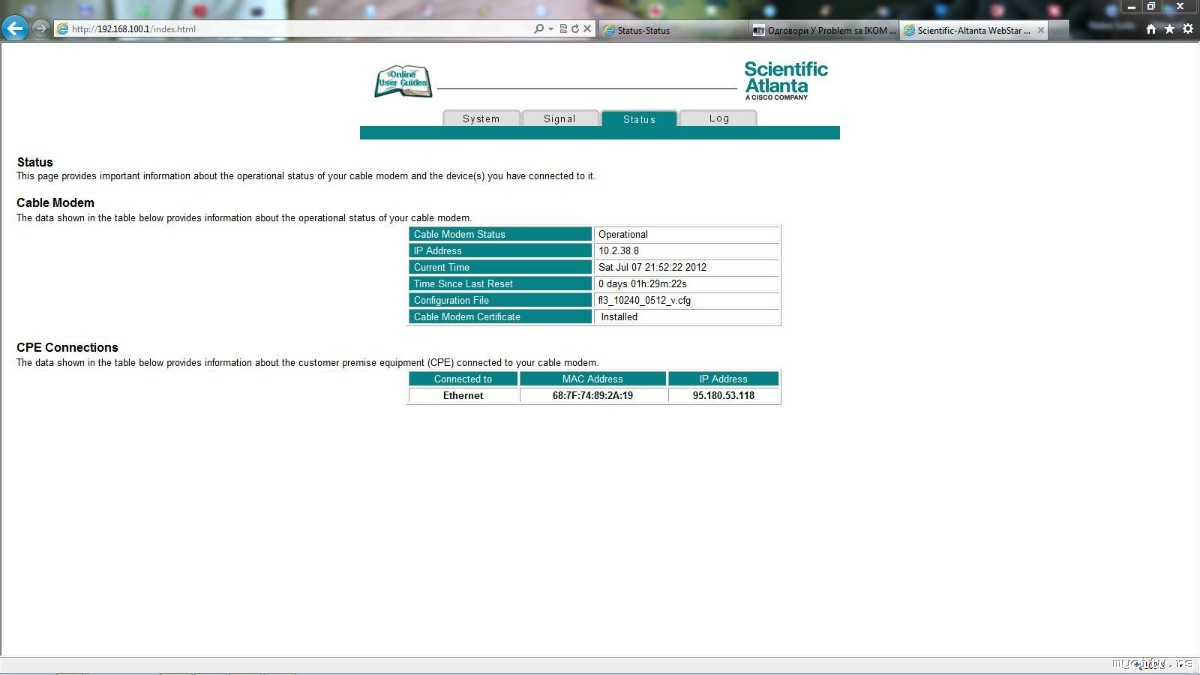Click the 10.2.38.8 IP value

[619, 251]
